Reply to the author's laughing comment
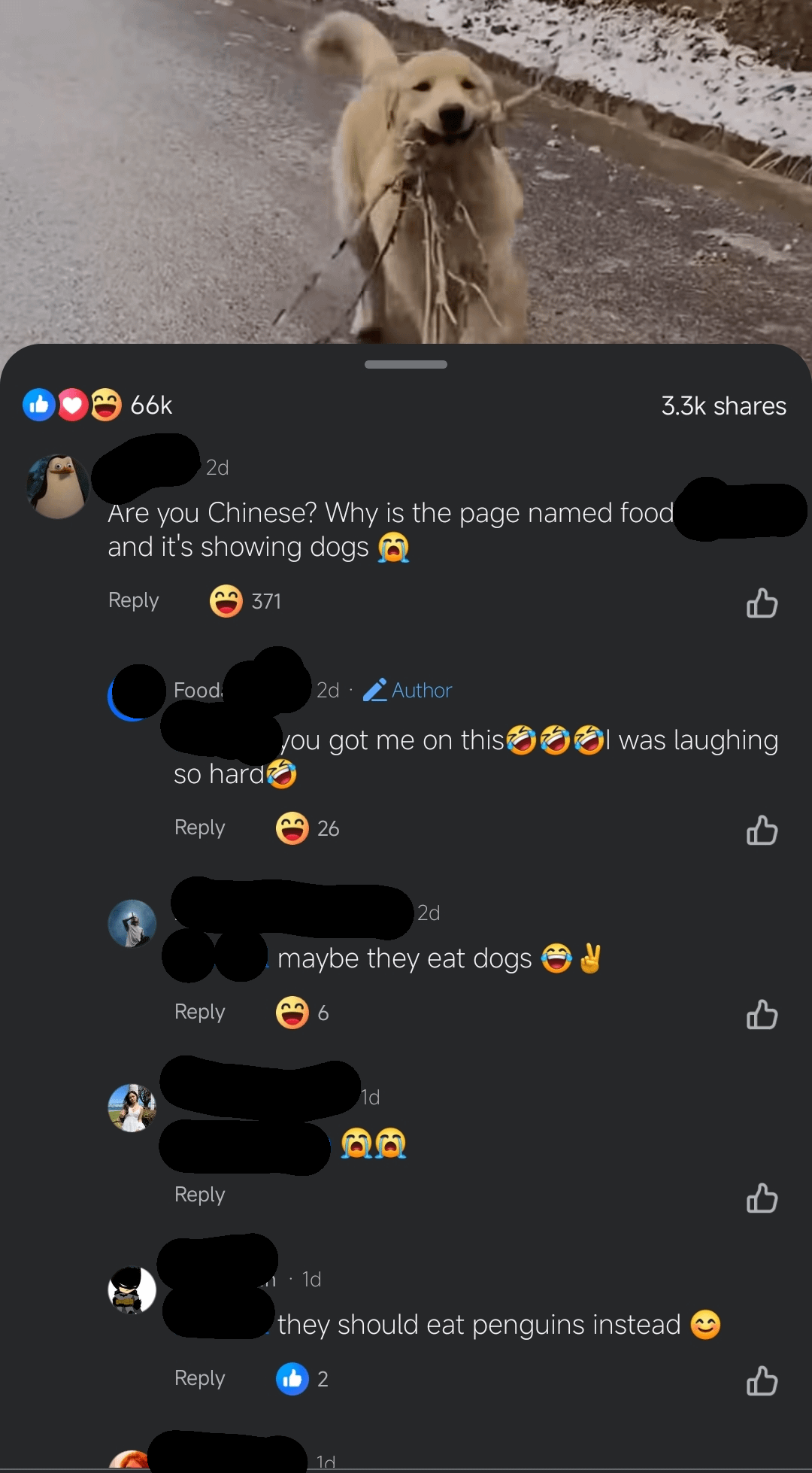812x1473 pixels. [200, 828]
